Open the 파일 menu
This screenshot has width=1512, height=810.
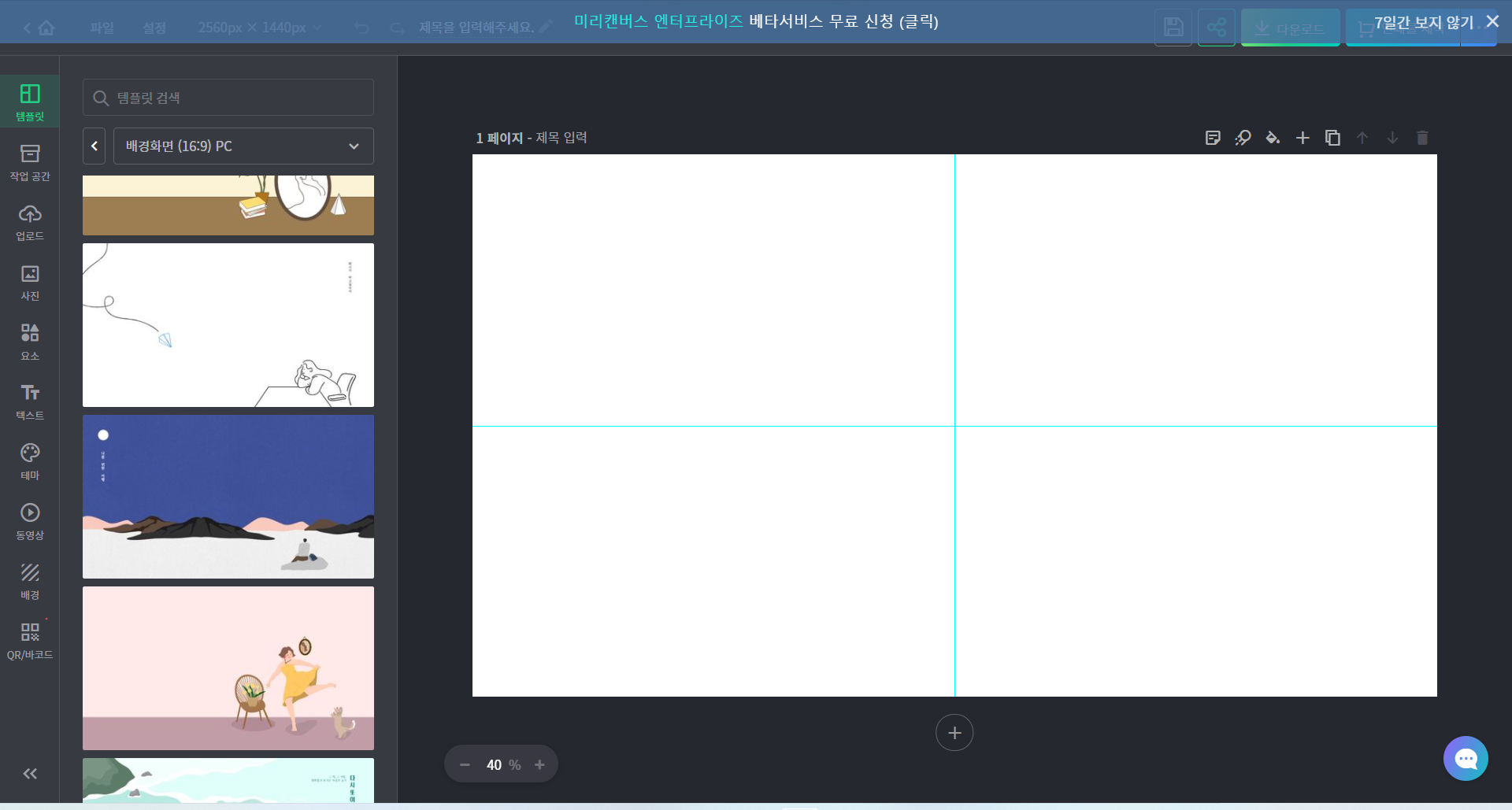coord(102,28)
